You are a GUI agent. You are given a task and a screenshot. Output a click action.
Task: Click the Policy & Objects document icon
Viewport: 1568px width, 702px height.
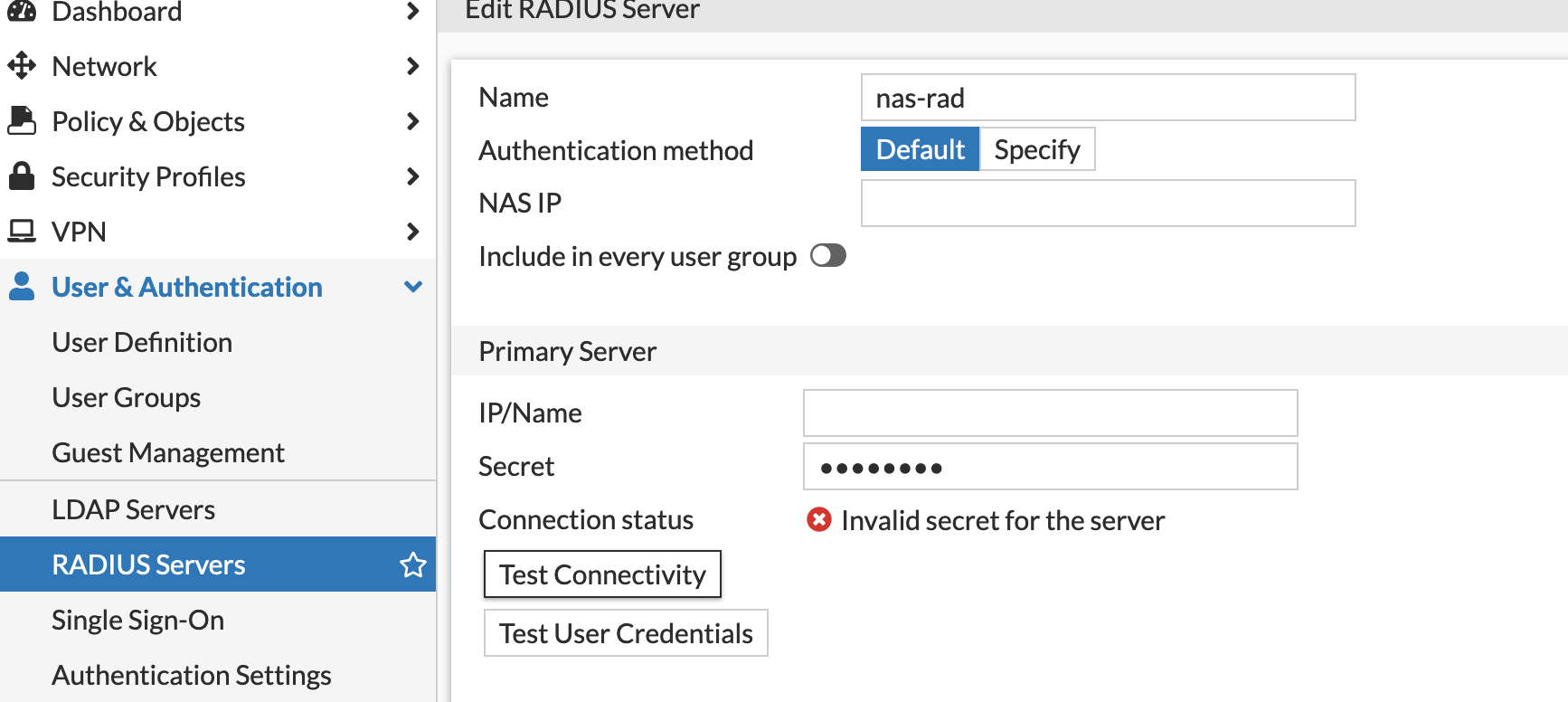click(x=22, y=121)
